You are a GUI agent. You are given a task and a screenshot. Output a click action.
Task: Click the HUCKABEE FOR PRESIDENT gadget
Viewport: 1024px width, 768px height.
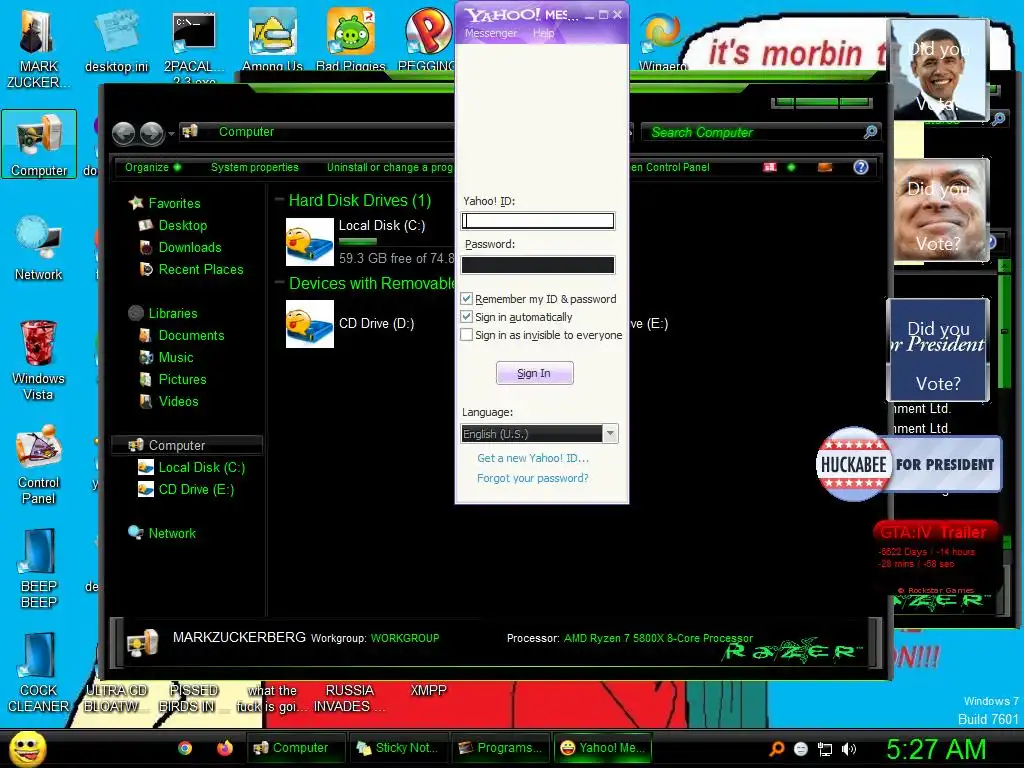tap(908, 464)
